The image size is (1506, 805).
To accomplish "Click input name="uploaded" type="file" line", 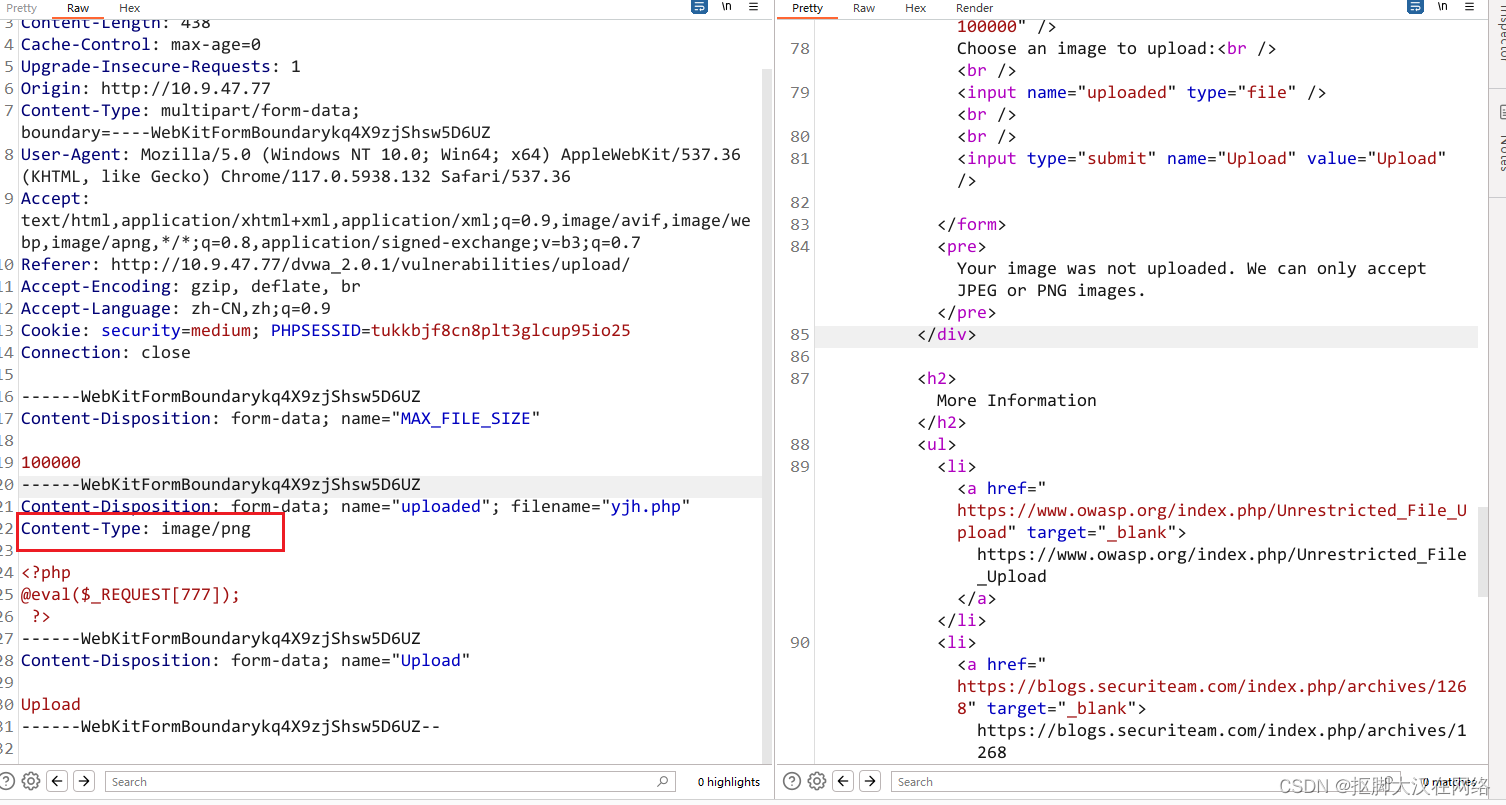I will [1141, 92].
